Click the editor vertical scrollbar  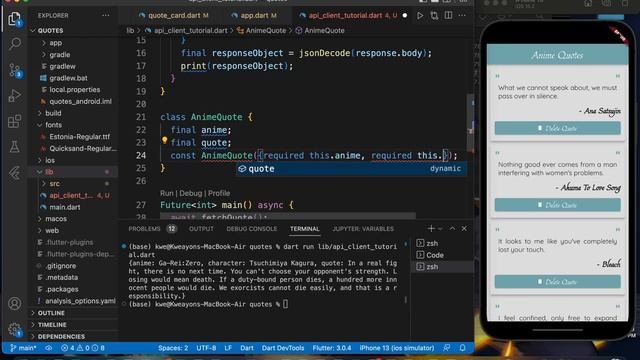pos(471,123)
